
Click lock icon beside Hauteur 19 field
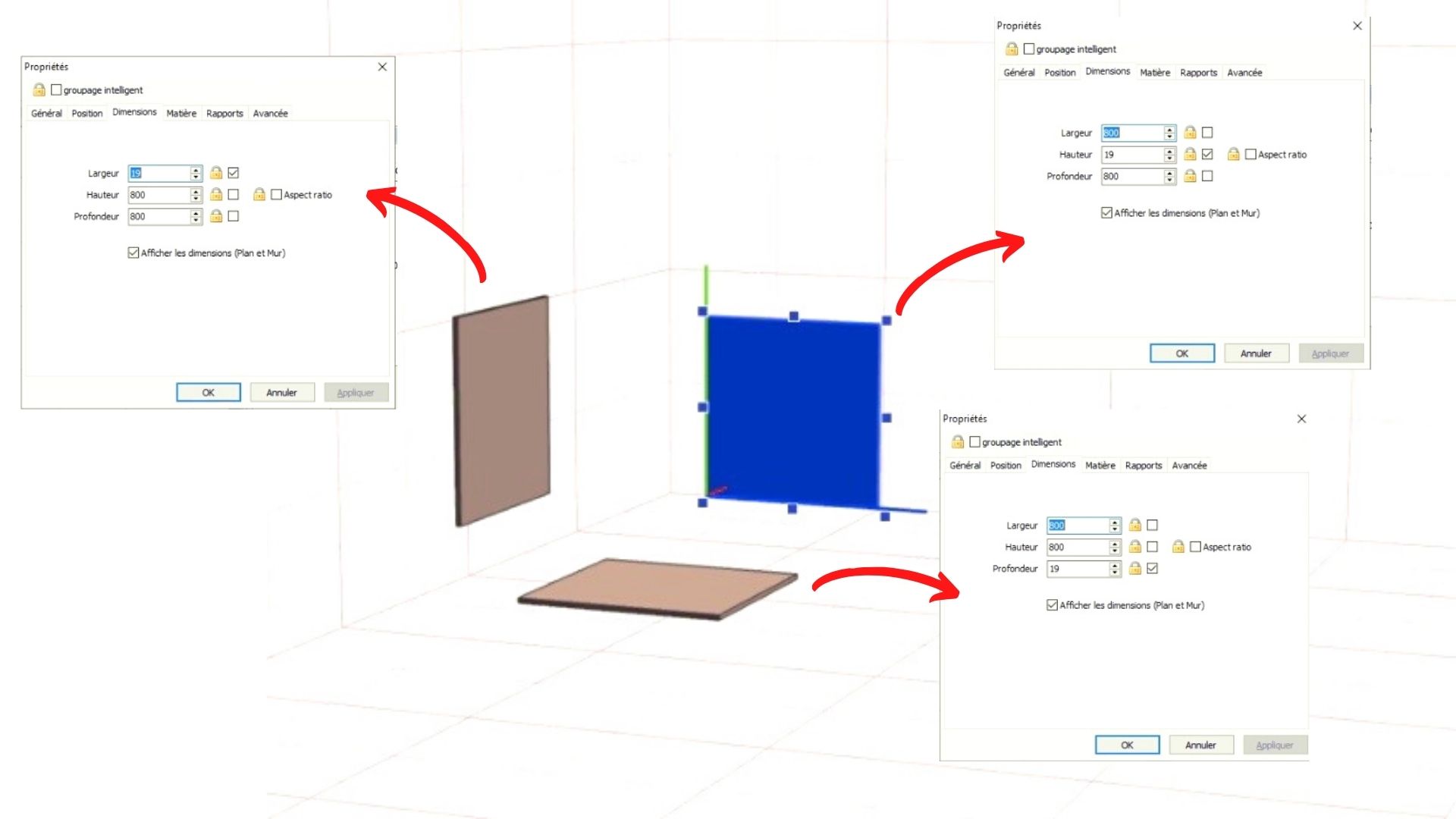(1190, 155)
